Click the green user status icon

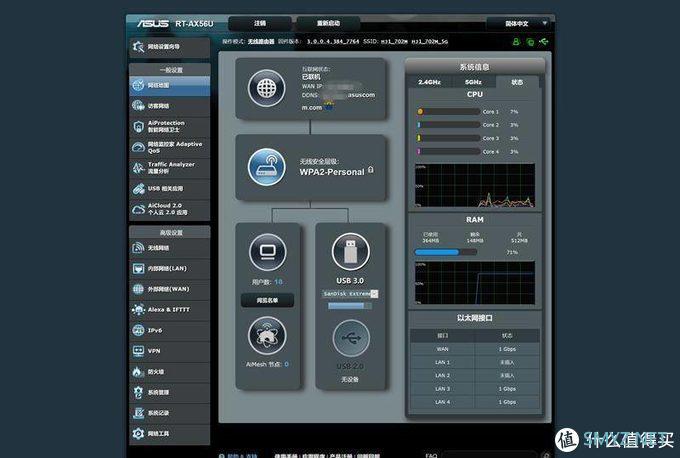coord(516,42)
